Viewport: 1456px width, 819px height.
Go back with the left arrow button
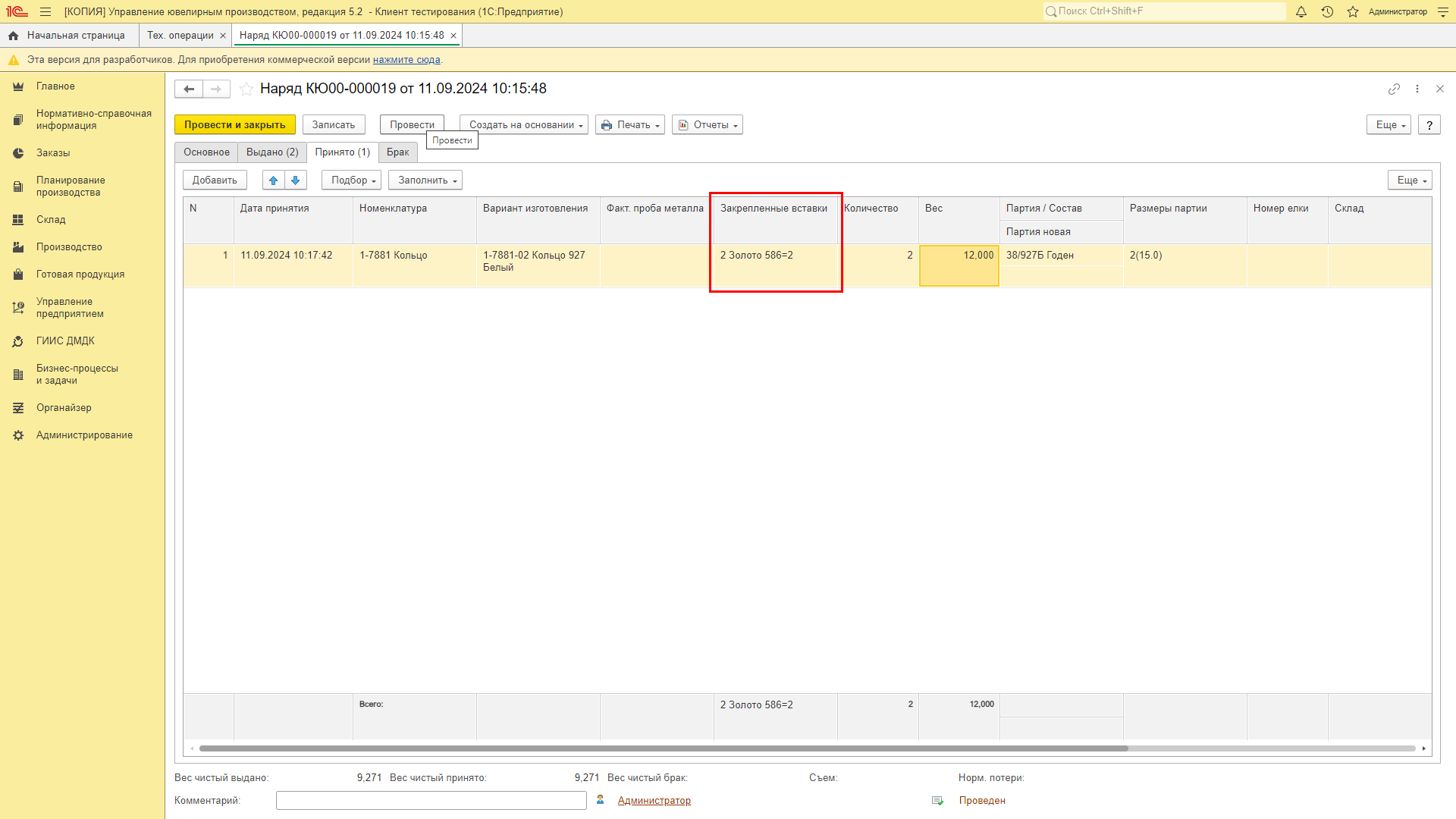point(189,89)
